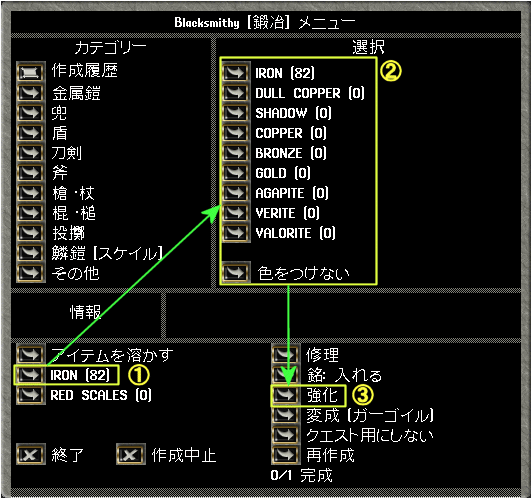Click the arrow icon for 盾 category
This screenshot has width=532, height=499.
(x=31, y=132)
